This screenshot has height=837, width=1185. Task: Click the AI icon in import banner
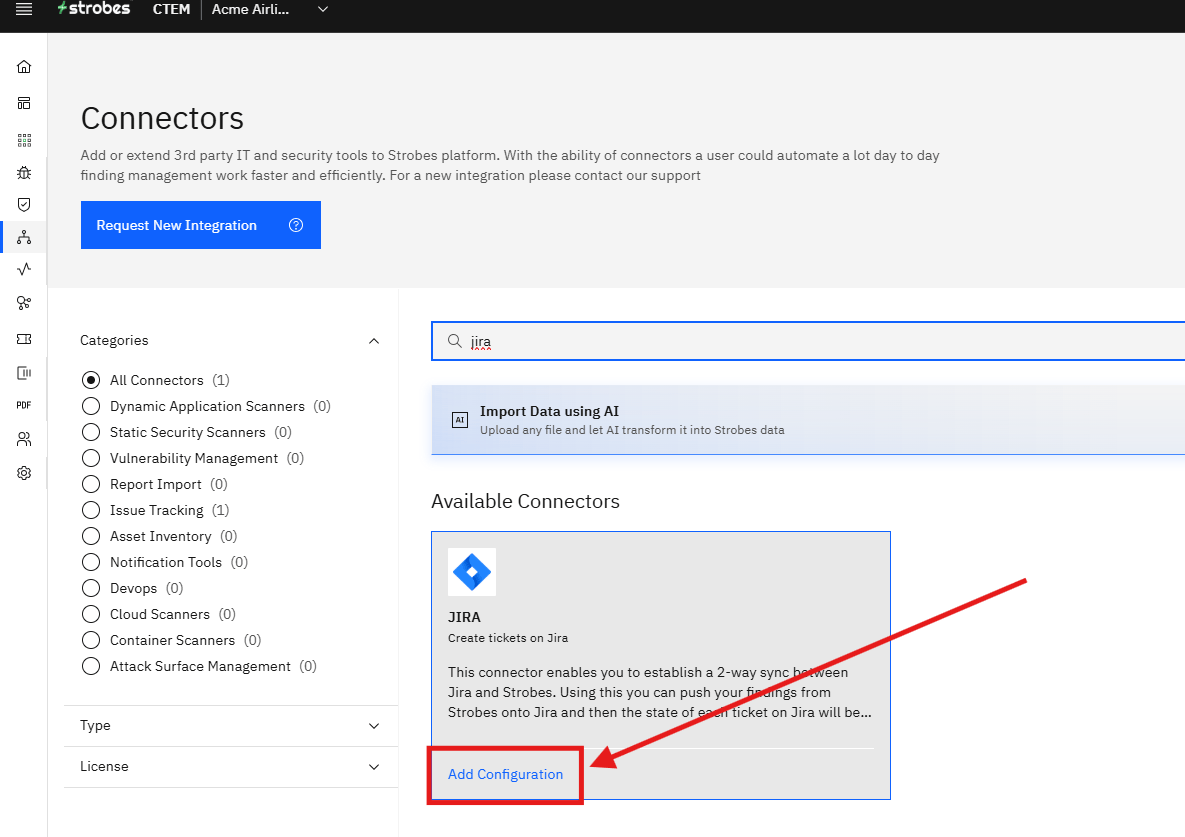click(459, 420)
